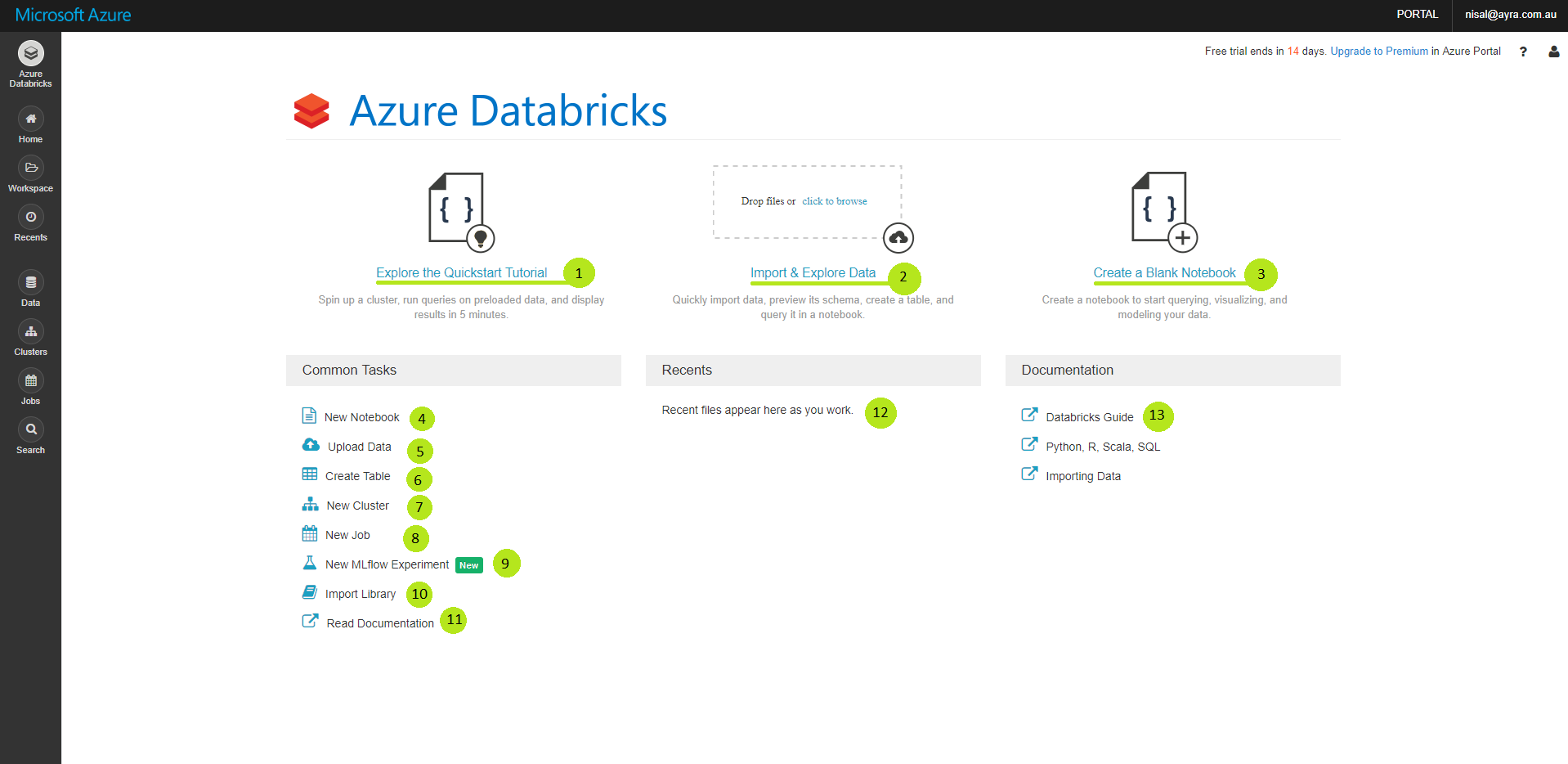Open Recents clock icon in sidebar
Image resolution: width=1568 pixels, height=764 pixels.
point(30,217)
